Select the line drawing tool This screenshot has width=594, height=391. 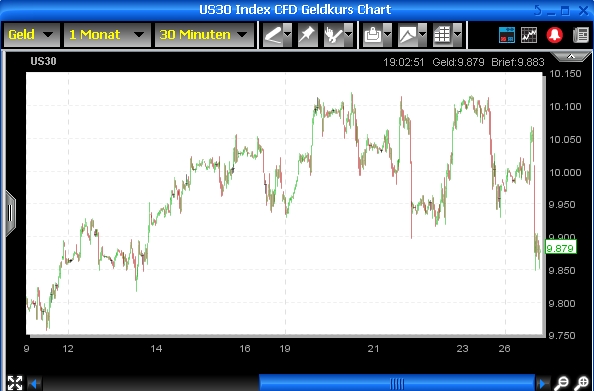[x=273, y=35]
